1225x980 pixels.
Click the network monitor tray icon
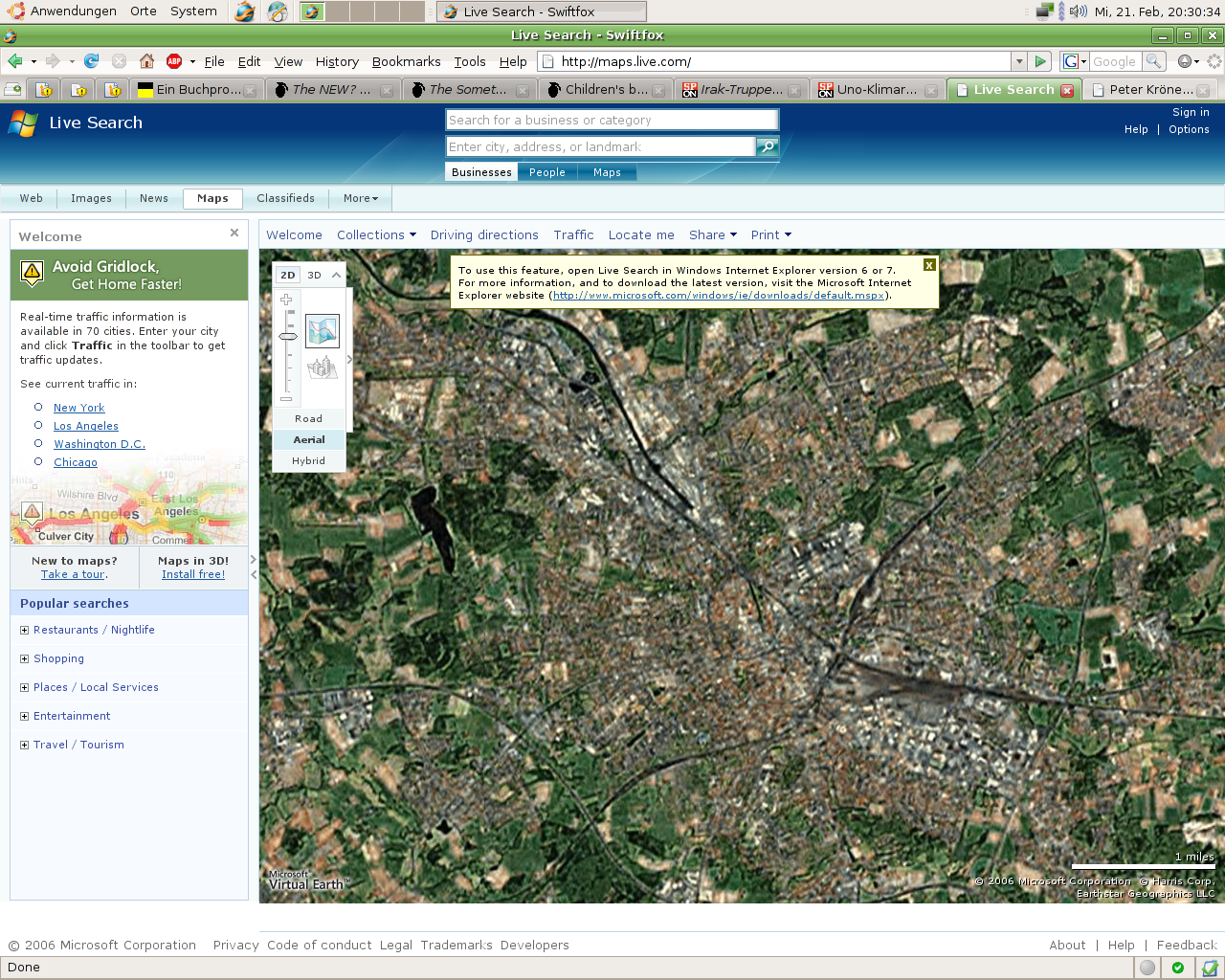pos(1045,11)
